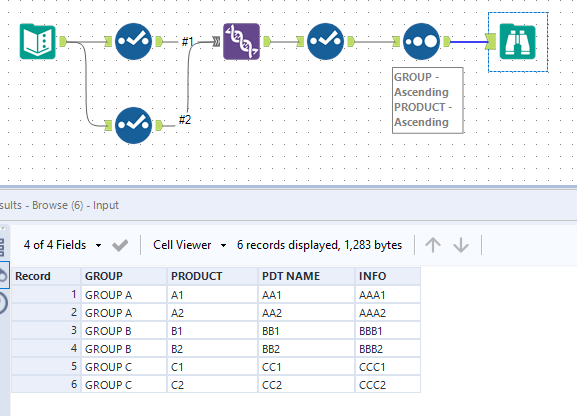Screen dimensions: 577x416
Task: Click the Sort tool input anchor
Action: (x=396, y=42)
